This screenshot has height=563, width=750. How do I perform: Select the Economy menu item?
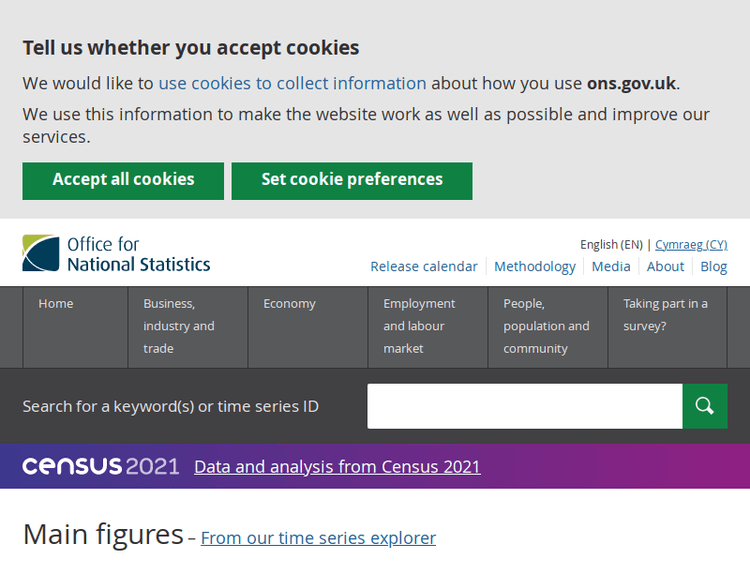[x=289, y=304]
